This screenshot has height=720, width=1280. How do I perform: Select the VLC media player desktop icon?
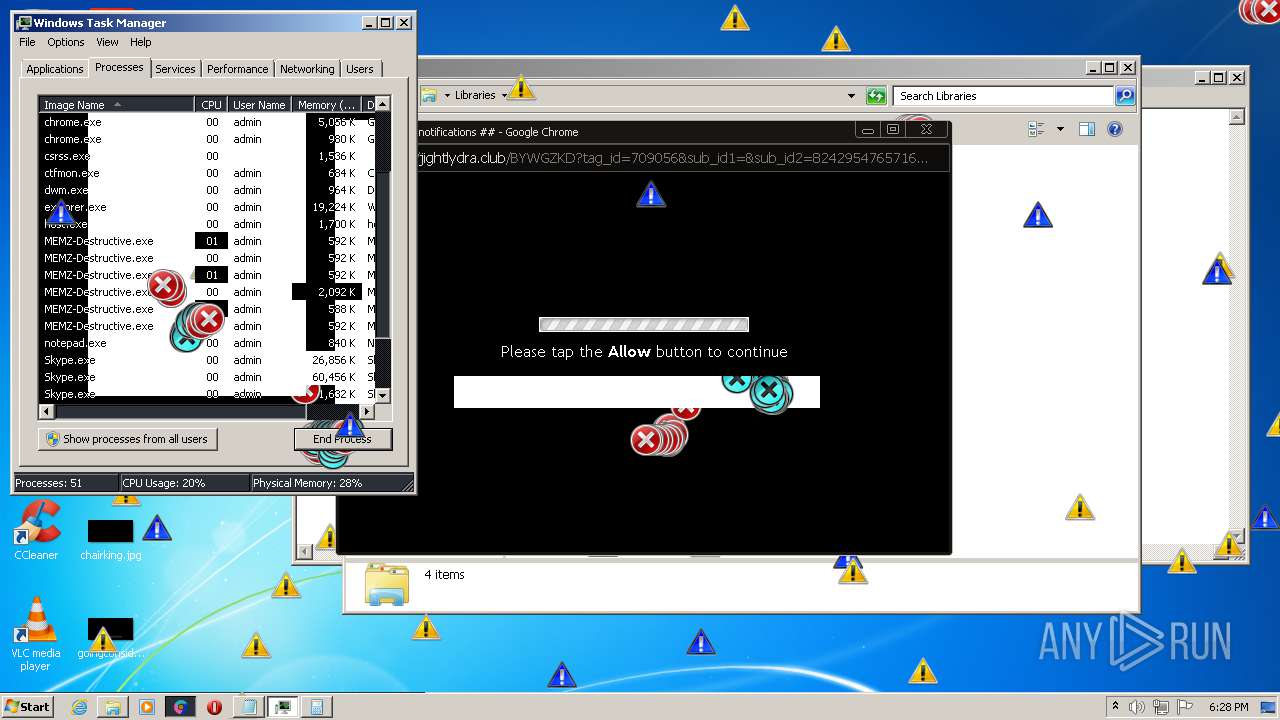[36, 634]
